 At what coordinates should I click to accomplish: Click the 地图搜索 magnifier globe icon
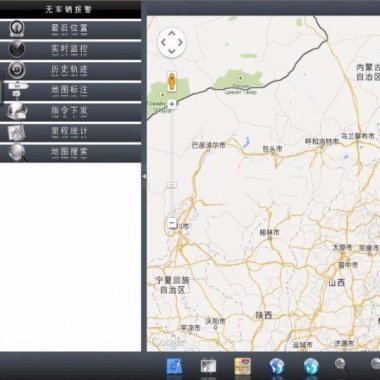(17, 152)
